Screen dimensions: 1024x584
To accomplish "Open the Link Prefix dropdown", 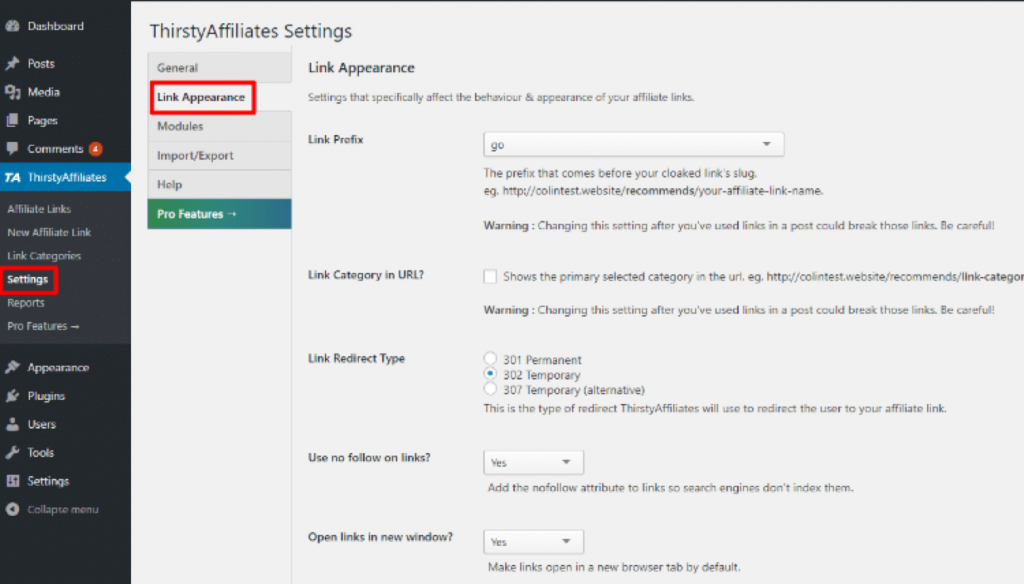I will click(x=633, y=144).
